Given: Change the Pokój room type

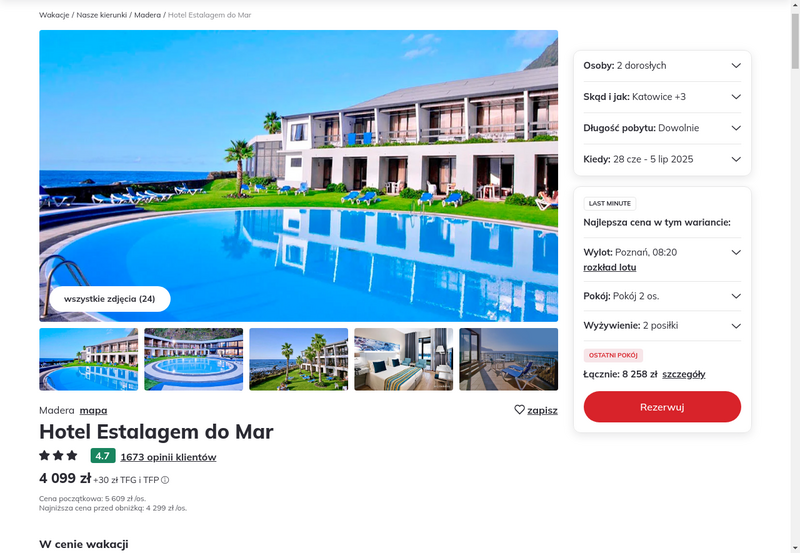Looking at the screenshot, I should click(x=662, y=296).
